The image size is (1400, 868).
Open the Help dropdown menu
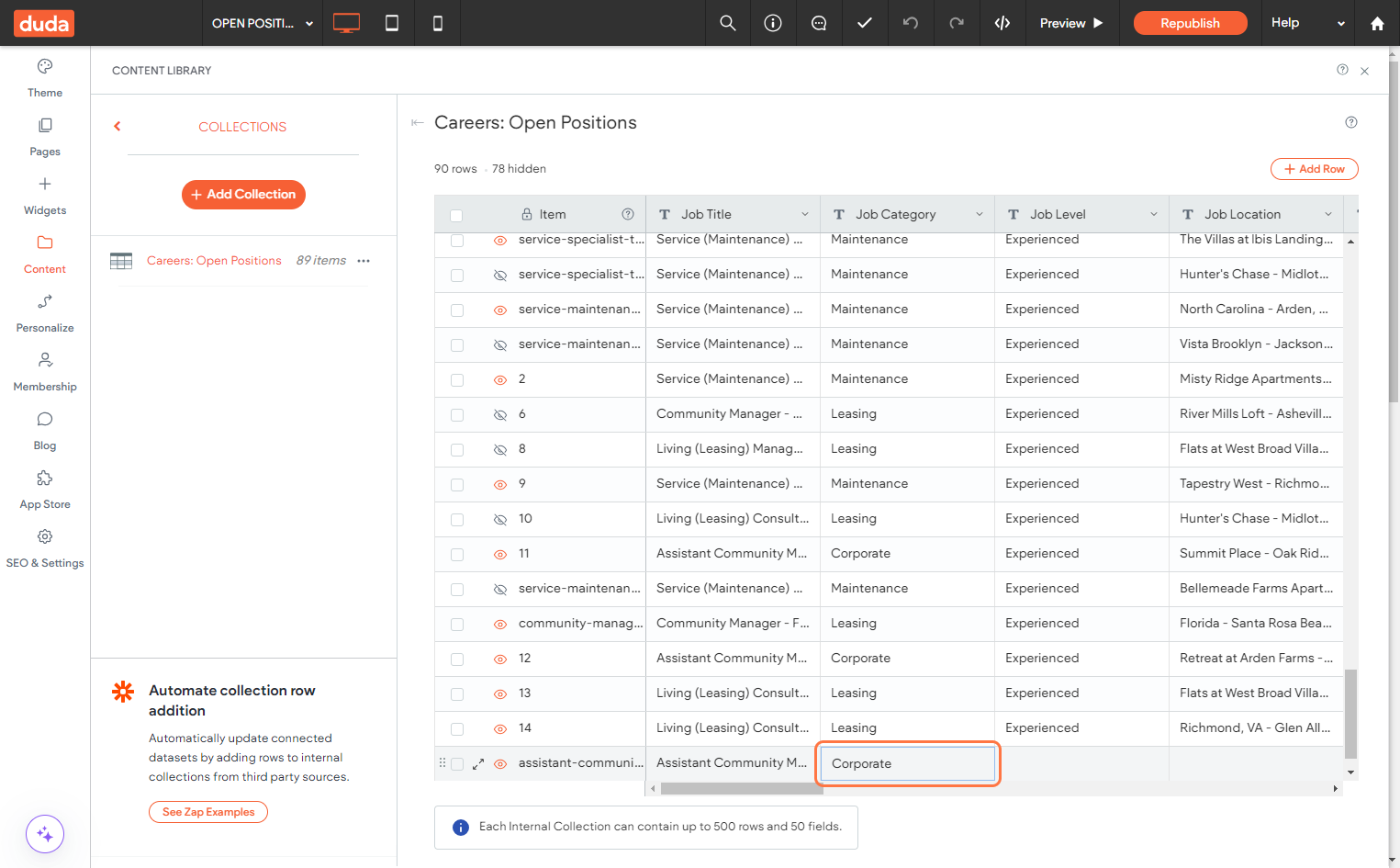(1308, 23)
